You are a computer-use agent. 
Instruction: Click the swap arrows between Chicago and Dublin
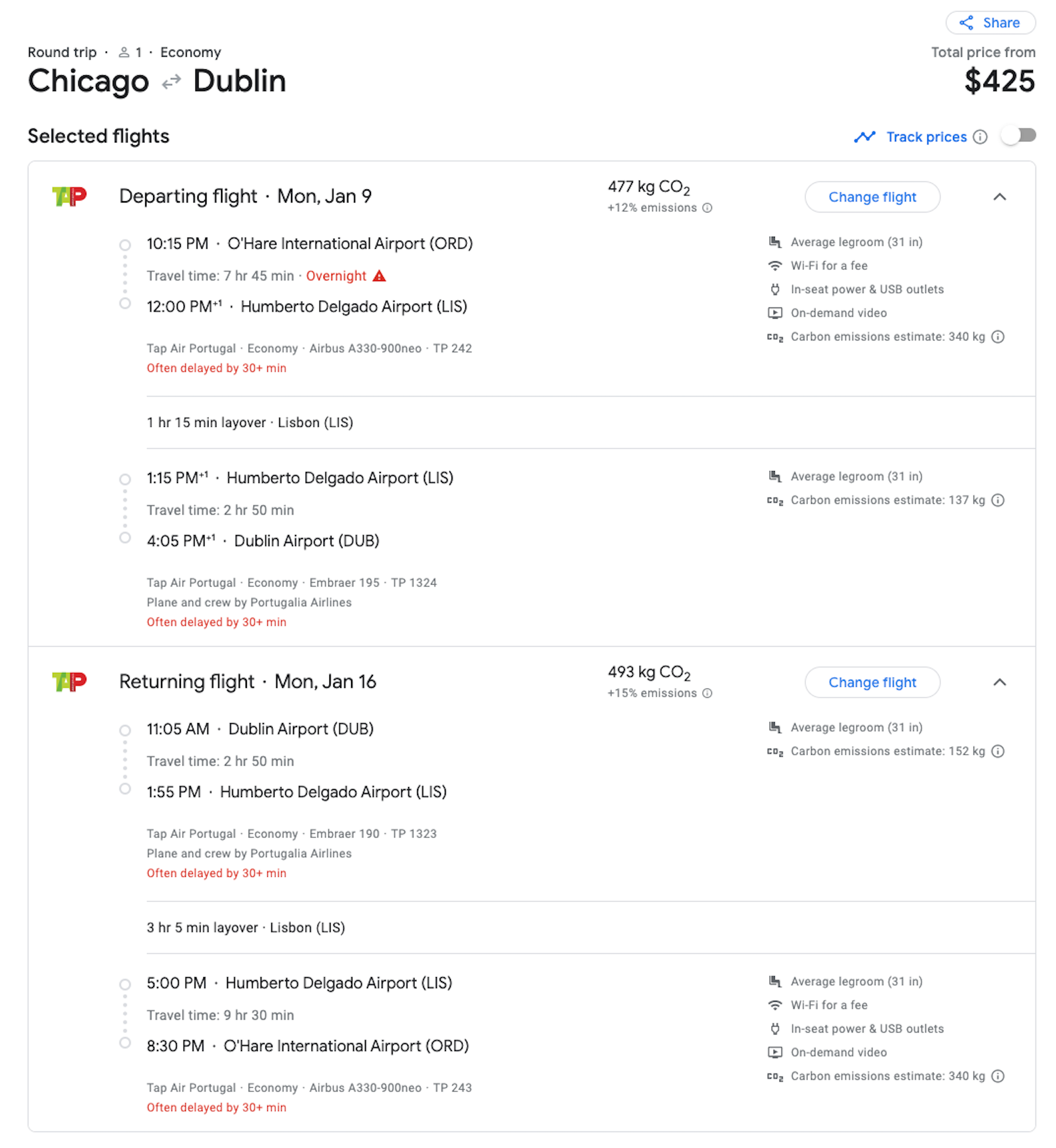(170, 82)
